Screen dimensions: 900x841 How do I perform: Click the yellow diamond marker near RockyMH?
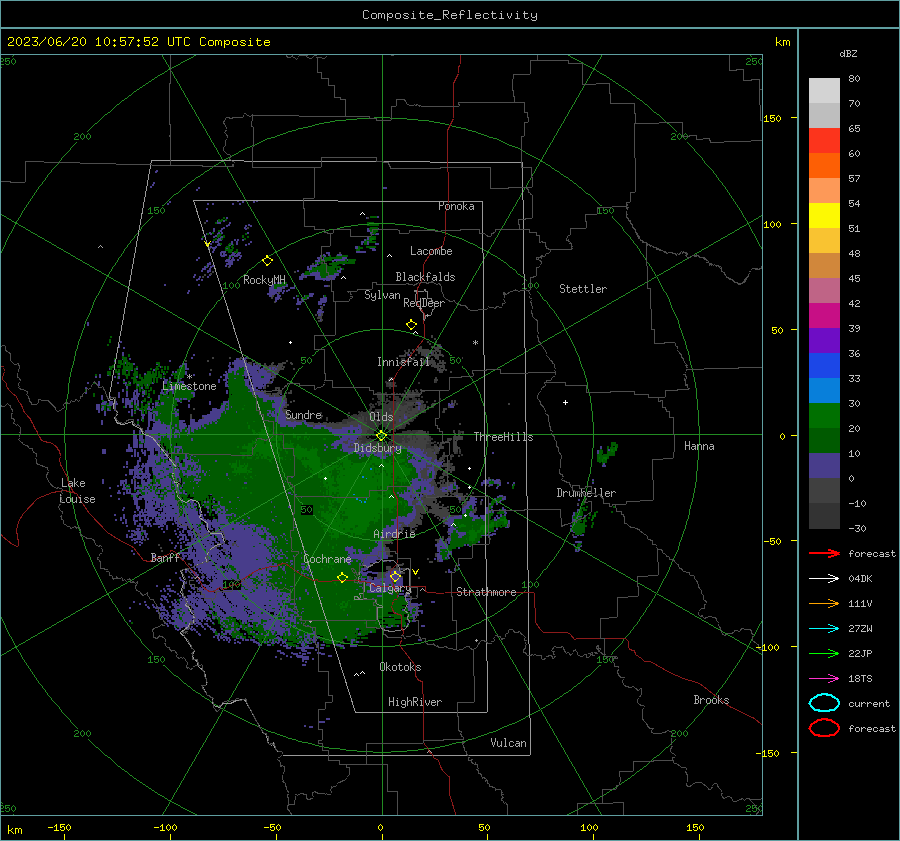point(267,261)
